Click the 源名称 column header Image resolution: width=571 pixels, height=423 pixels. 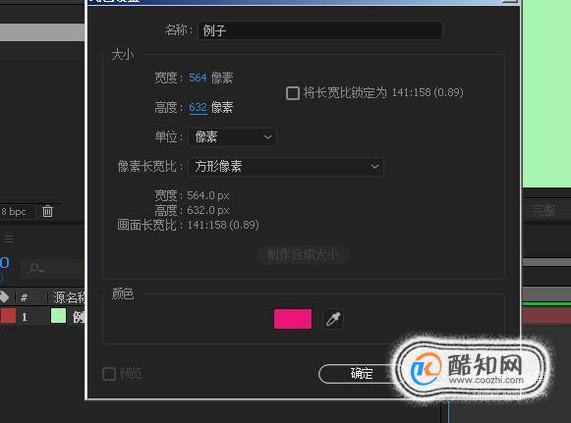coord(68,297)
